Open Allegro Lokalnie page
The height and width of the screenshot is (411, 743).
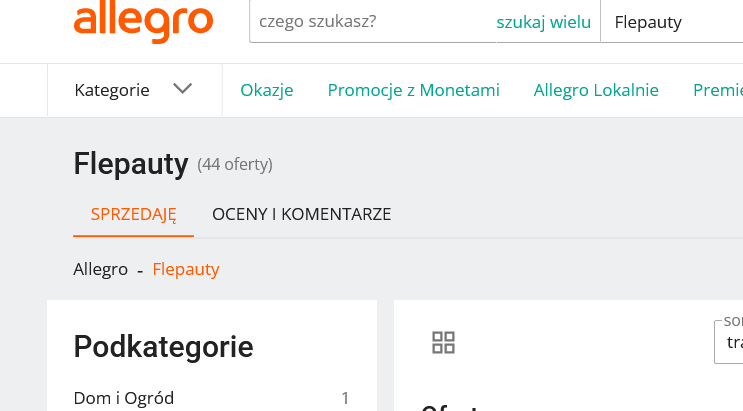coord(596,90)
